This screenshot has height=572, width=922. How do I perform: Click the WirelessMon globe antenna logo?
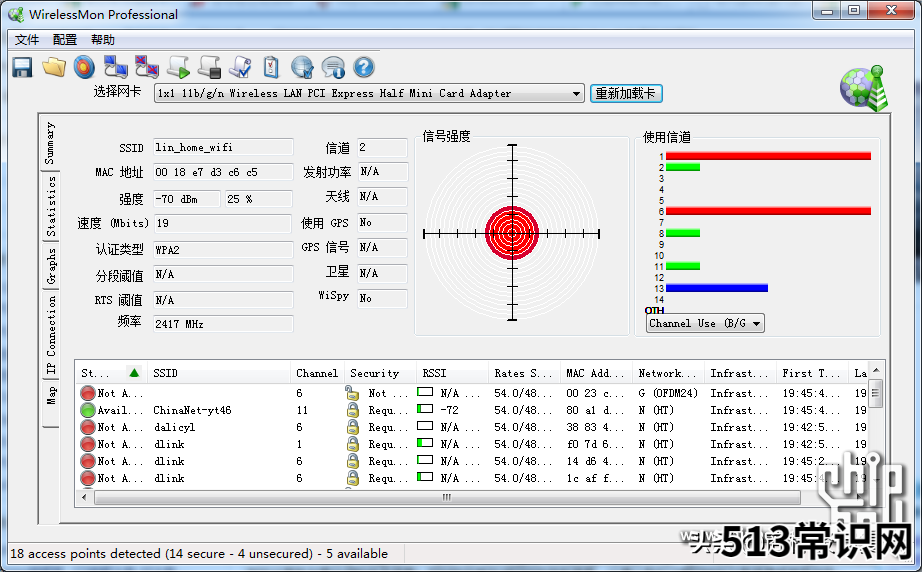coord(864,88)
